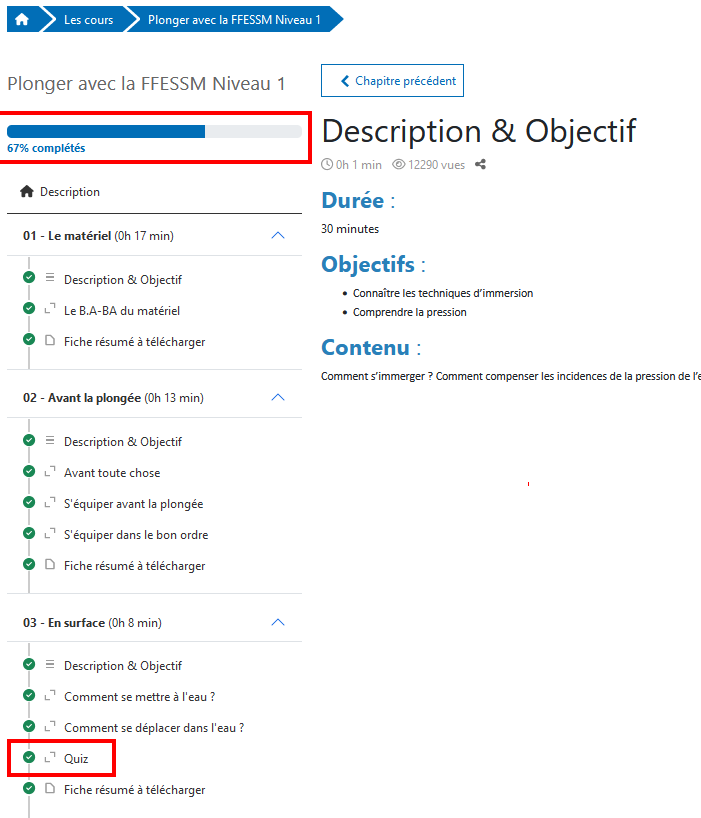The width and height of the screenshot is (701, 818).
Task: Collapse chapter 03 - En surface
Action: coord(278,622)
